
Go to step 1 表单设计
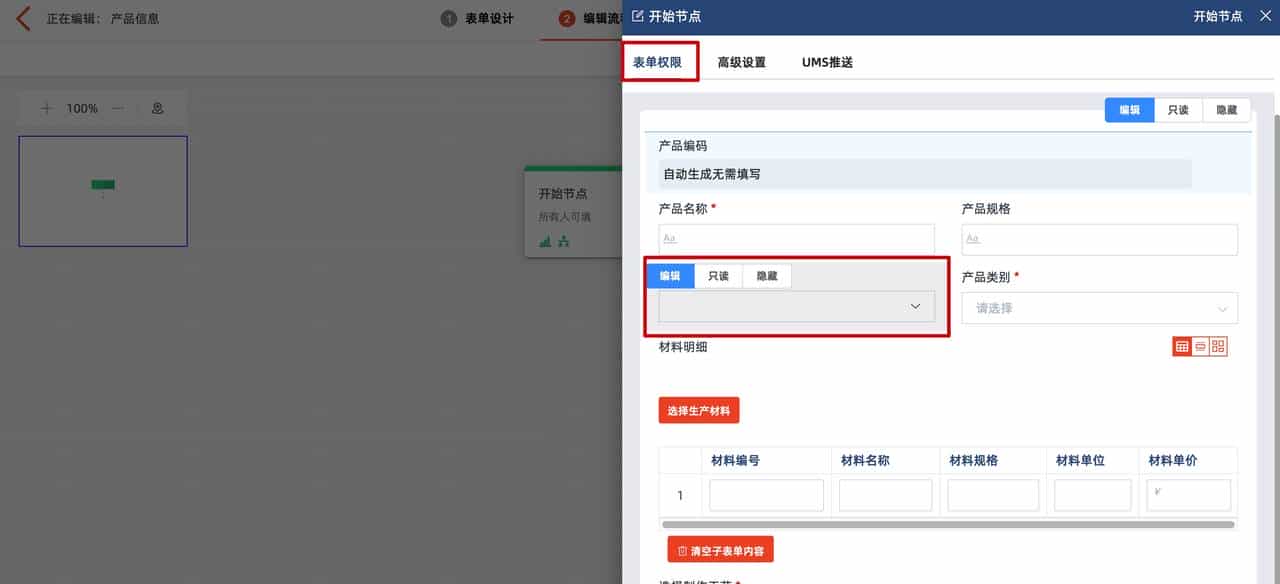pyautogui.click(x=472, y=17)
